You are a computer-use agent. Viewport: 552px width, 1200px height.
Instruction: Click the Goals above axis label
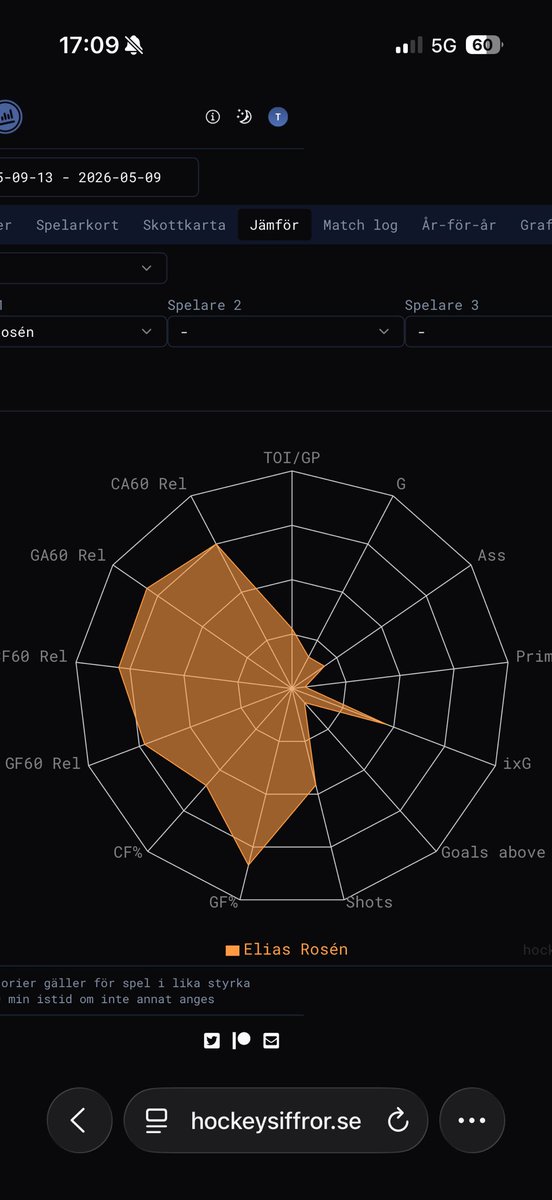click(x=493, y=852)
